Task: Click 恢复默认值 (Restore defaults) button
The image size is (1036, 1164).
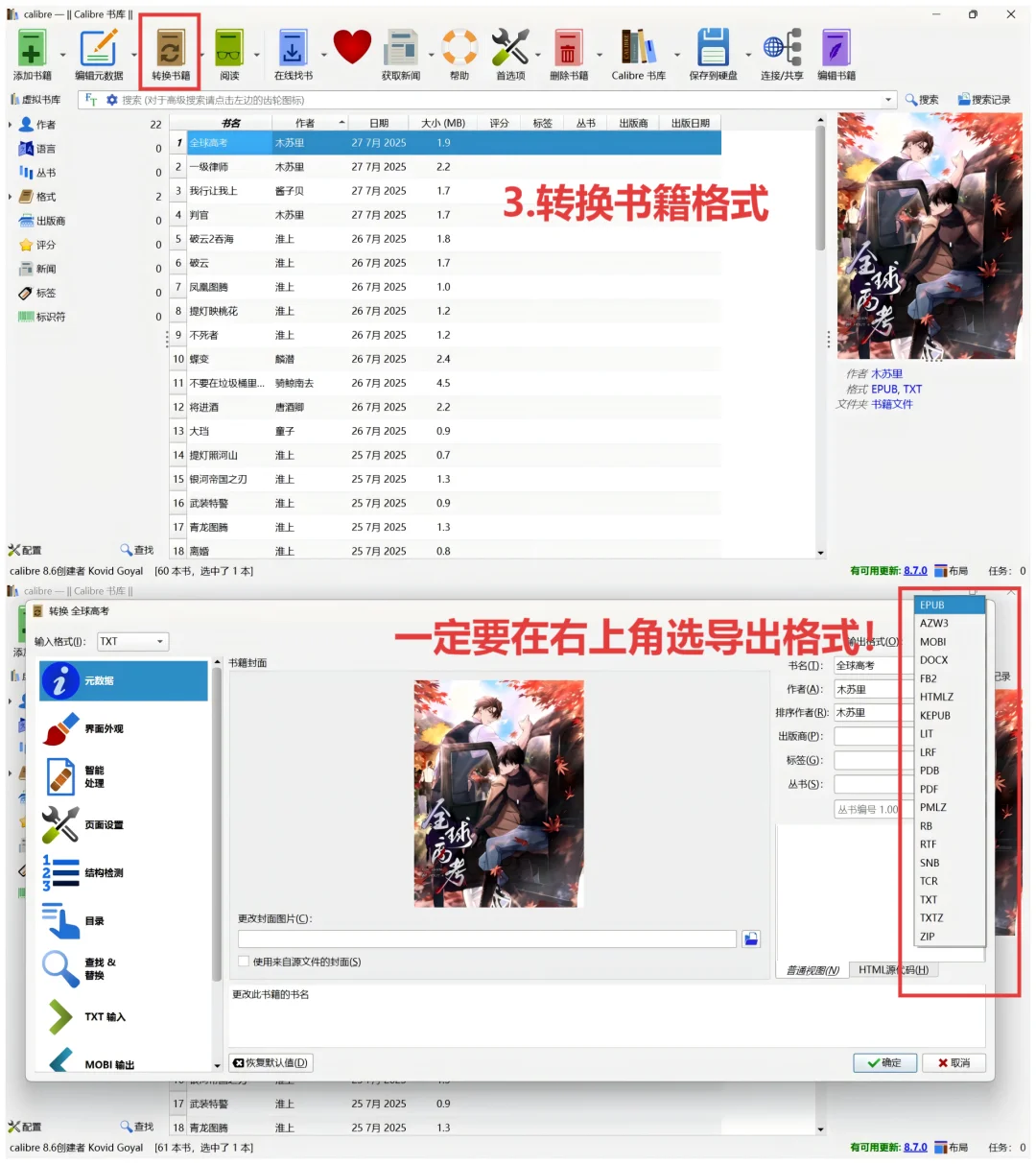Action: [271, 1062]
